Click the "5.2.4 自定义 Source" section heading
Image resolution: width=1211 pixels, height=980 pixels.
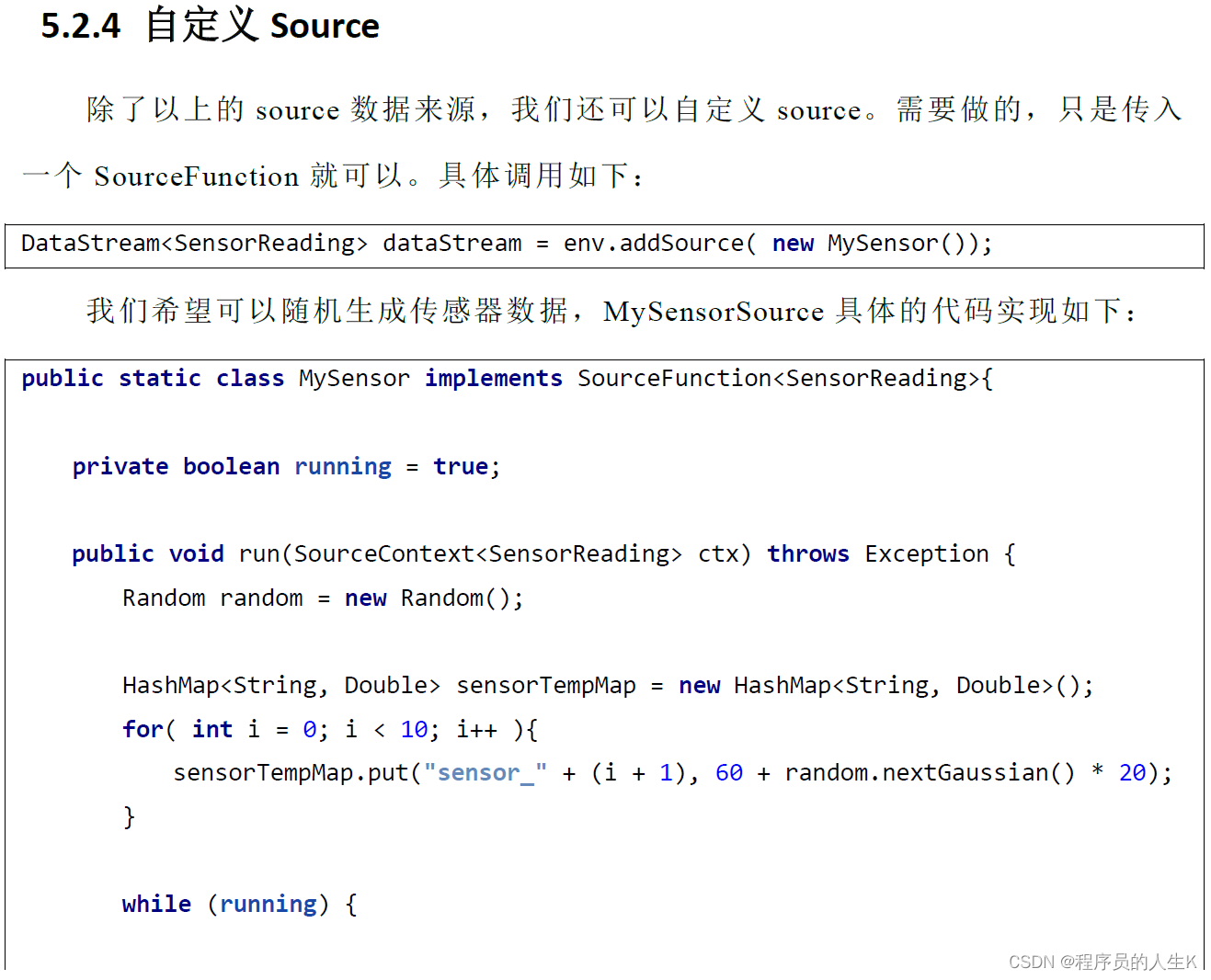tap(210, 26)
